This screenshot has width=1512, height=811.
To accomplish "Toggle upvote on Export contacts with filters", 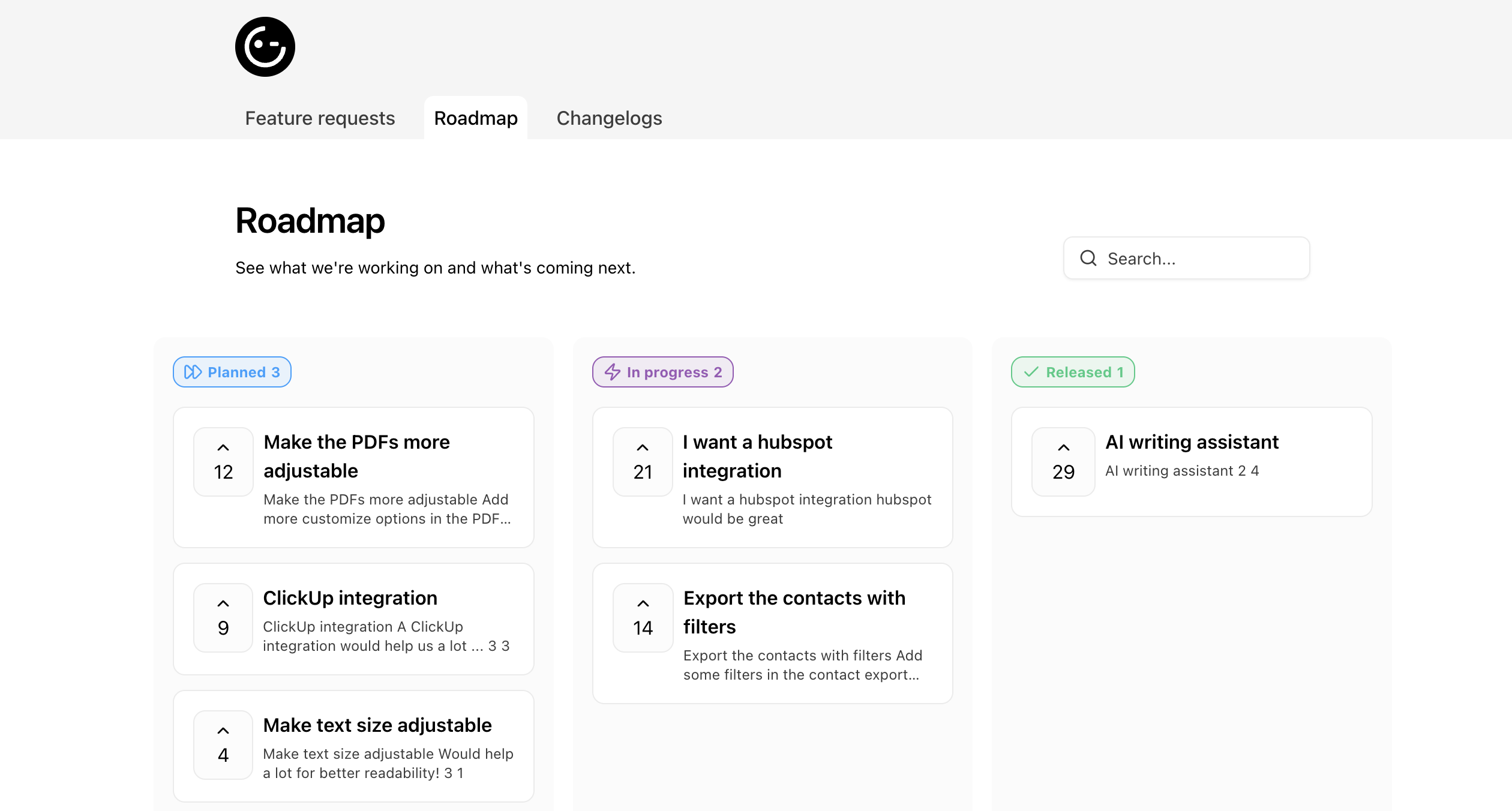I will (643, 618).
